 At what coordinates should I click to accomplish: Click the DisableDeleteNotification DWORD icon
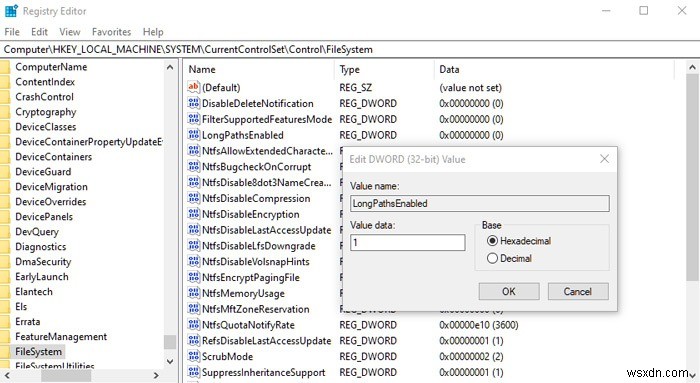(193, 103)
